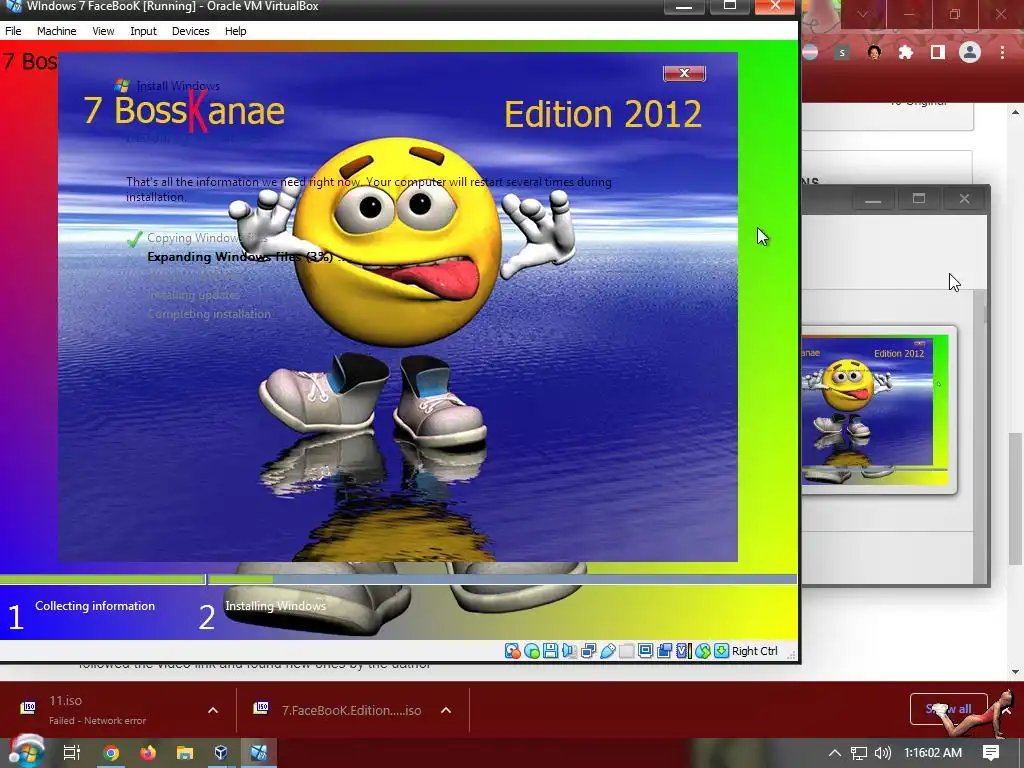This screenshot has height=768, width=1024.
Task: Minimize the grey popup window in Chrome
Action: pos(873,199)
